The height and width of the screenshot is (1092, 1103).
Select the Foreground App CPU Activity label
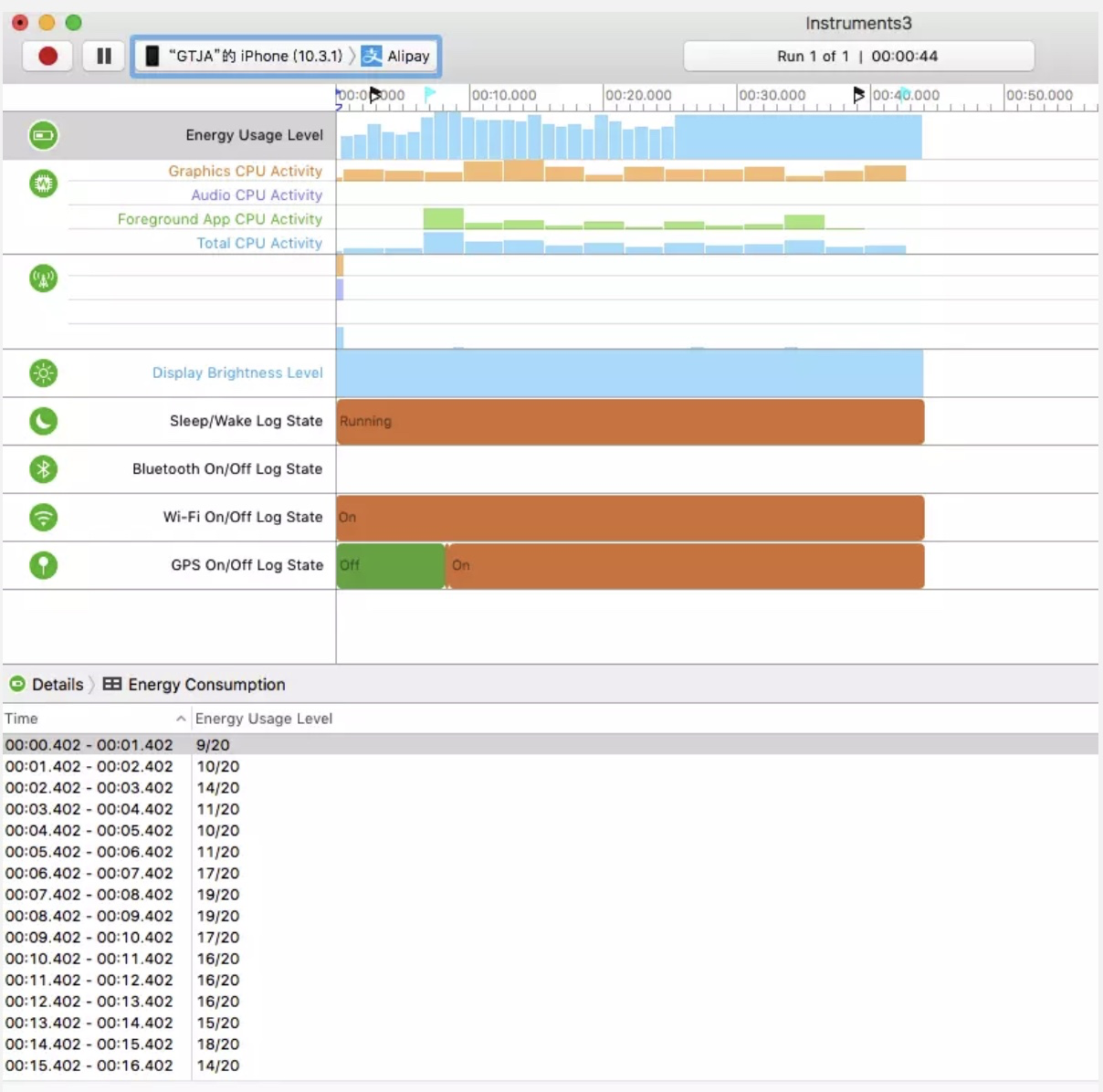coord(220,219)
